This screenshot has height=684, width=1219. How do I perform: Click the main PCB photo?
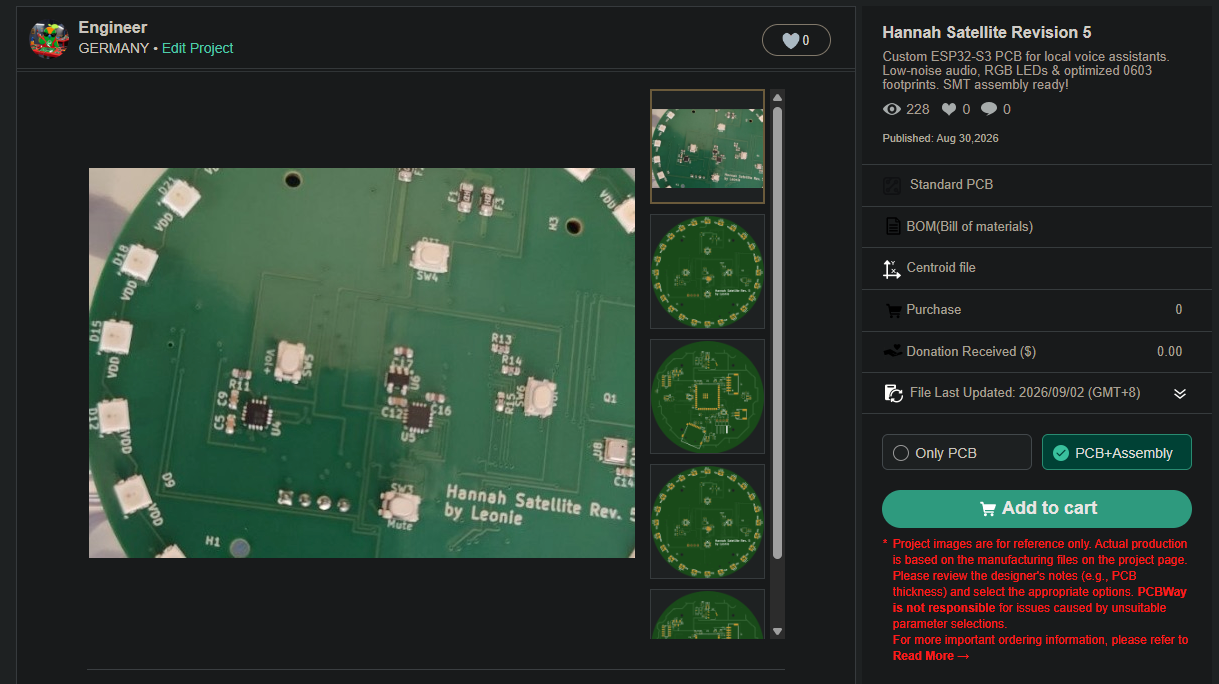[362, 363]
